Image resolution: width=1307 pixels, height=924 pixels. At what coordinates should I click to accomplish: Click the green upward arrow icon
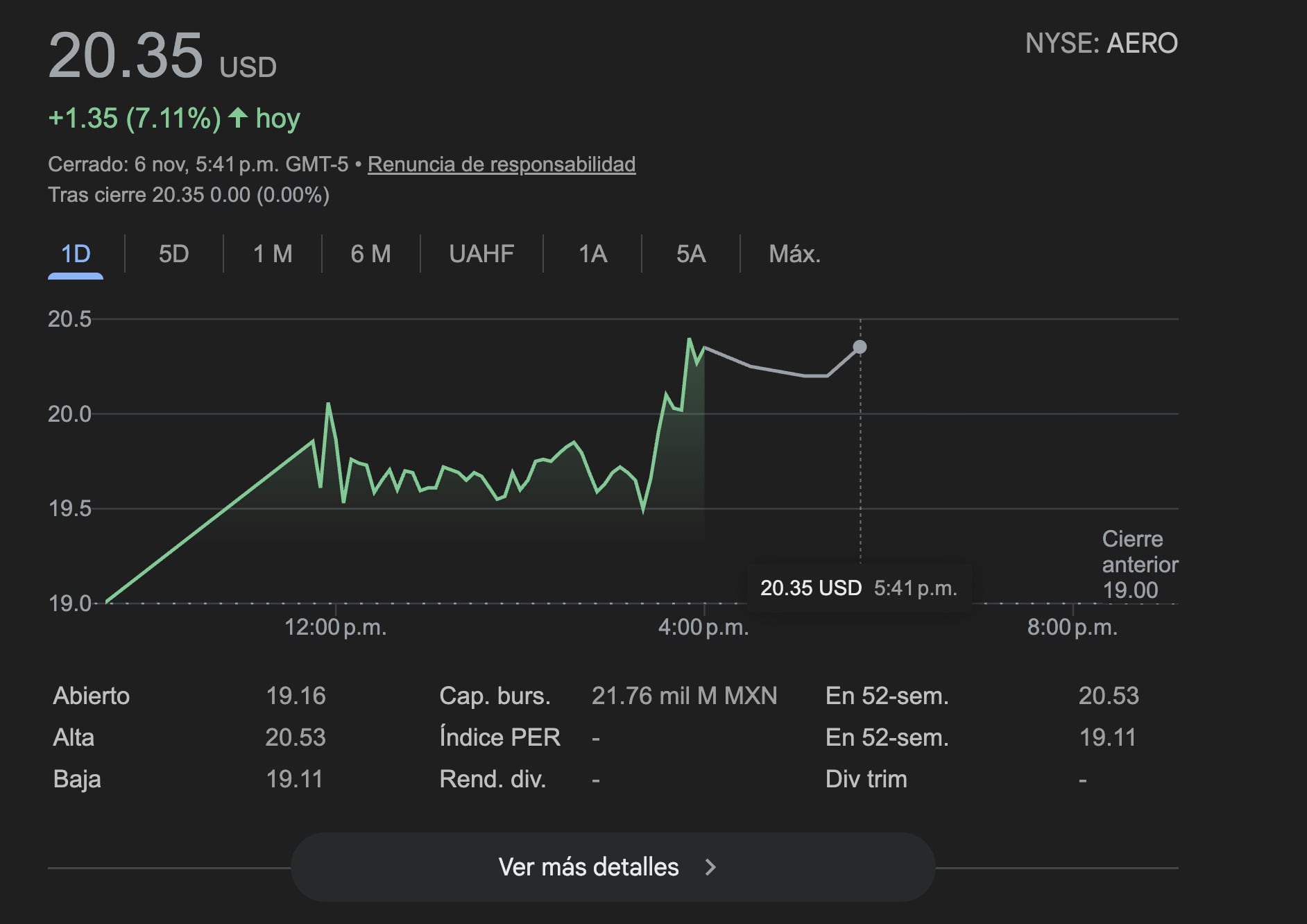tap(238, 118)
